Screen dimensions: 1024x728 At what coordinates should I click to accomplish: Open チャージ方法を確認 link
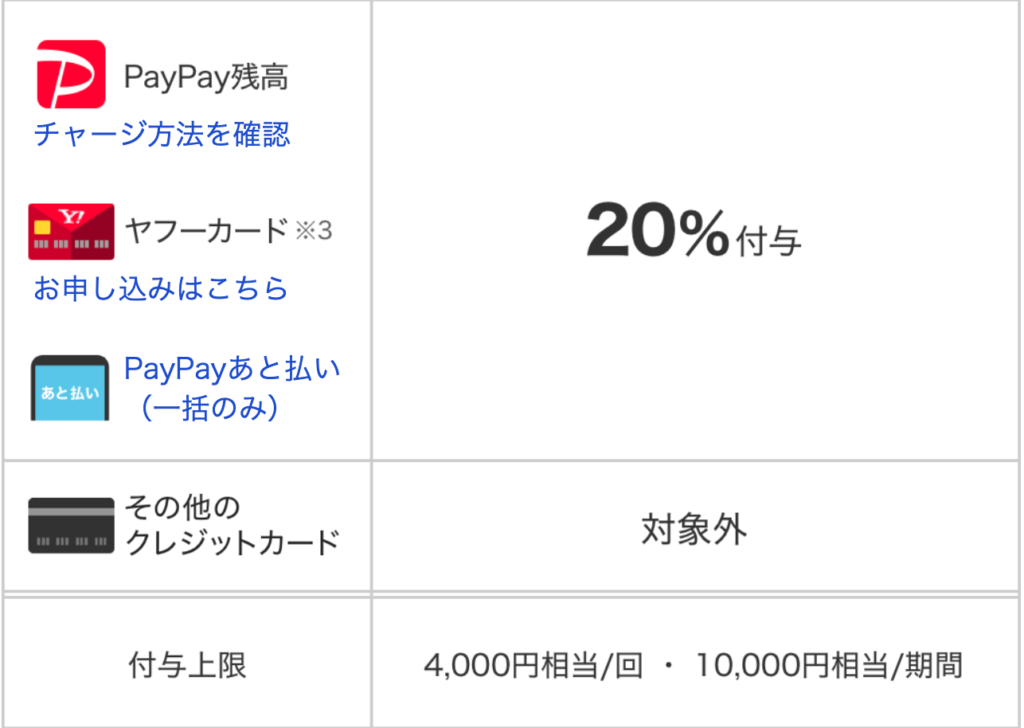161,135
